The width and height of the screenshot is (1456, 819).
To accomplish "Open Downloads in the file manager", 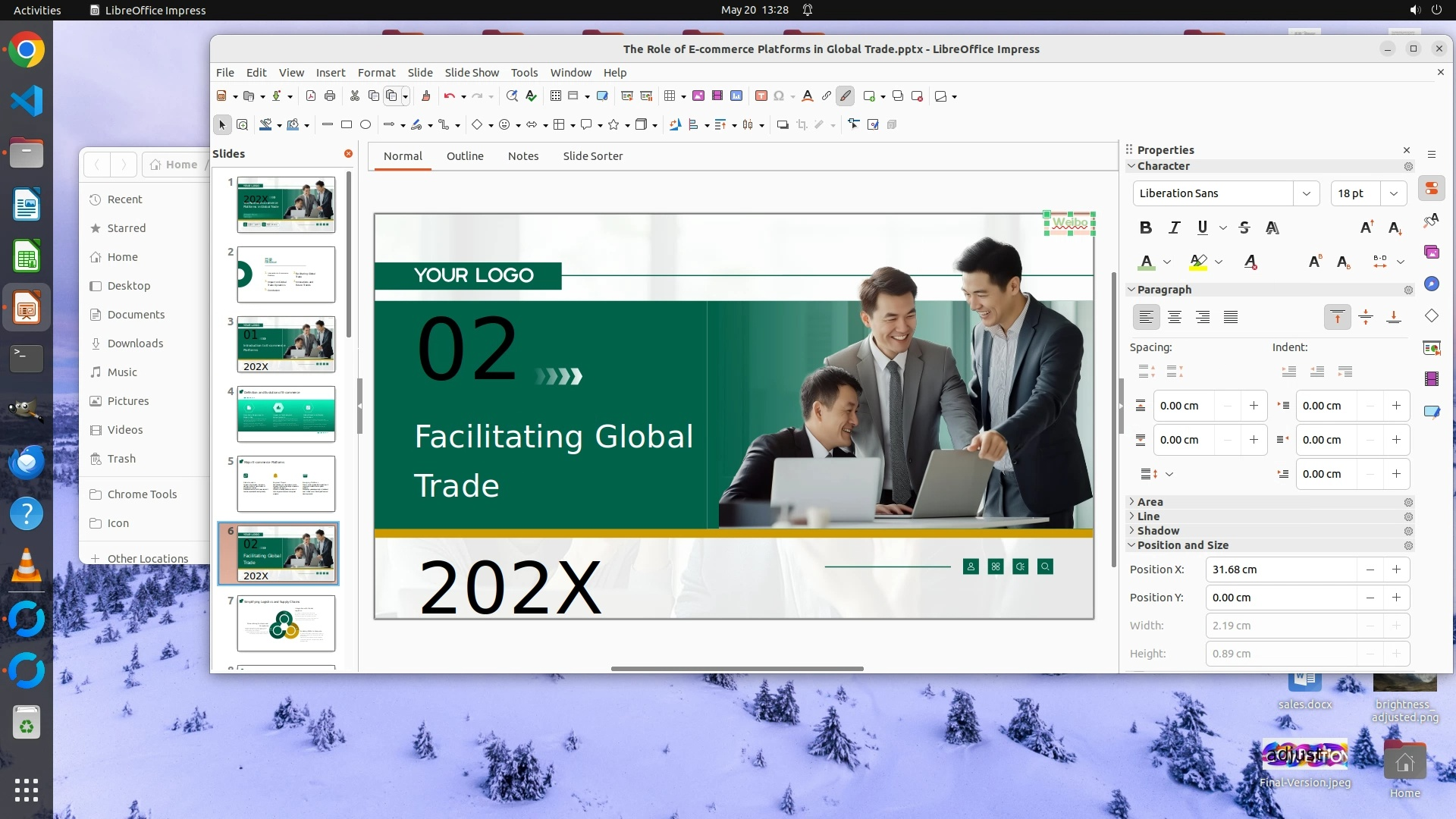I will (135, 343).
